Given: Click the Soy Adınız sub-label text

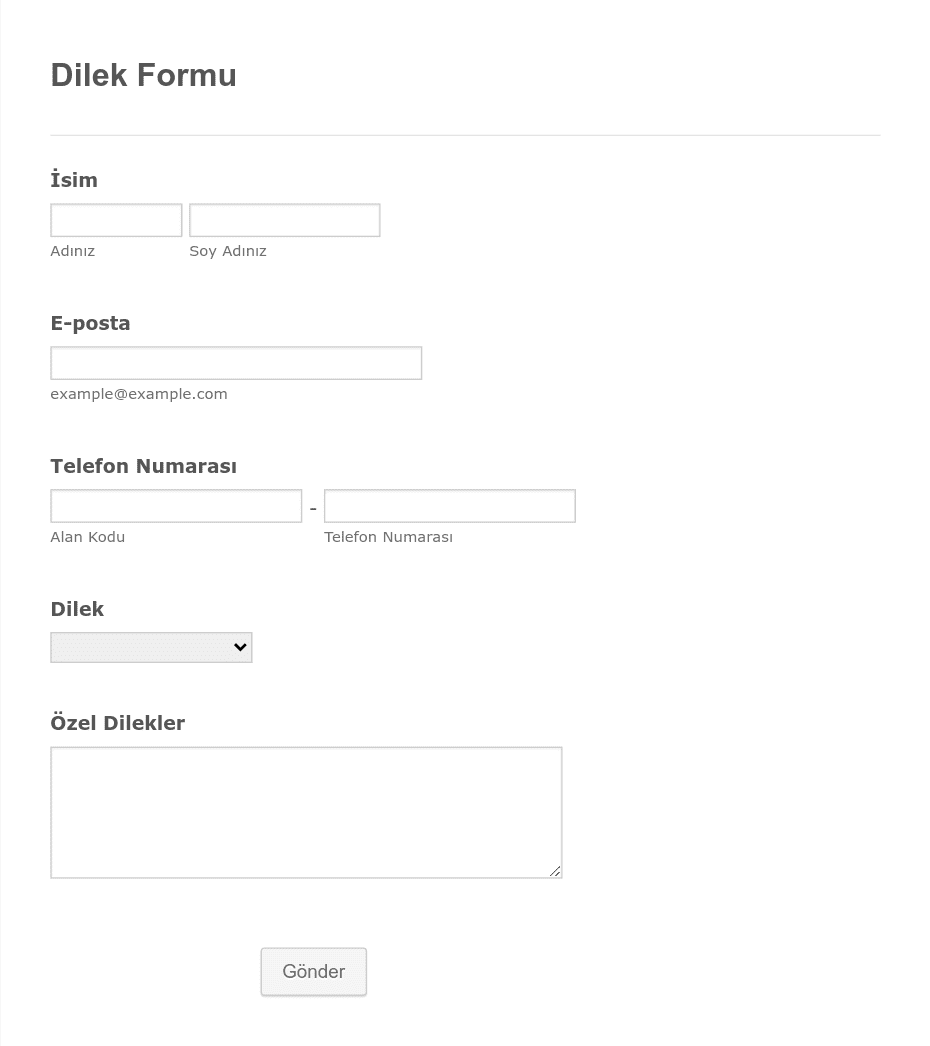Looking at the screenshot, I should pyautogui.click(x=228, y=251).
